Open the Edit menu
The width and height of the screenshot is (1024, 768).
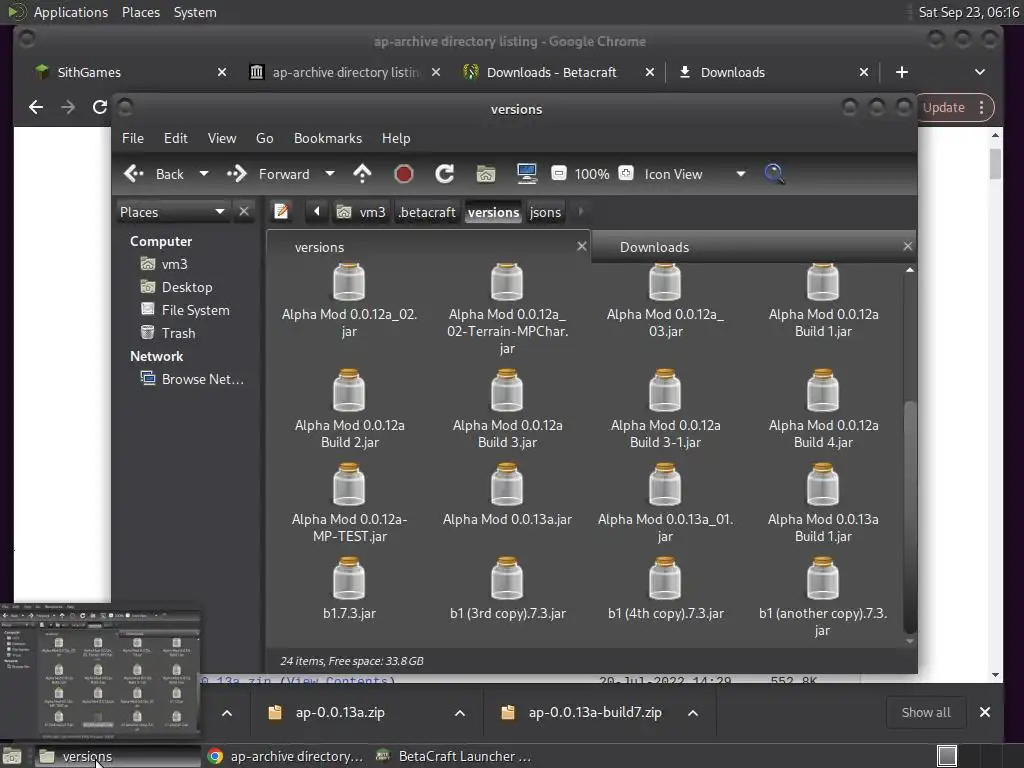point(175,138)
